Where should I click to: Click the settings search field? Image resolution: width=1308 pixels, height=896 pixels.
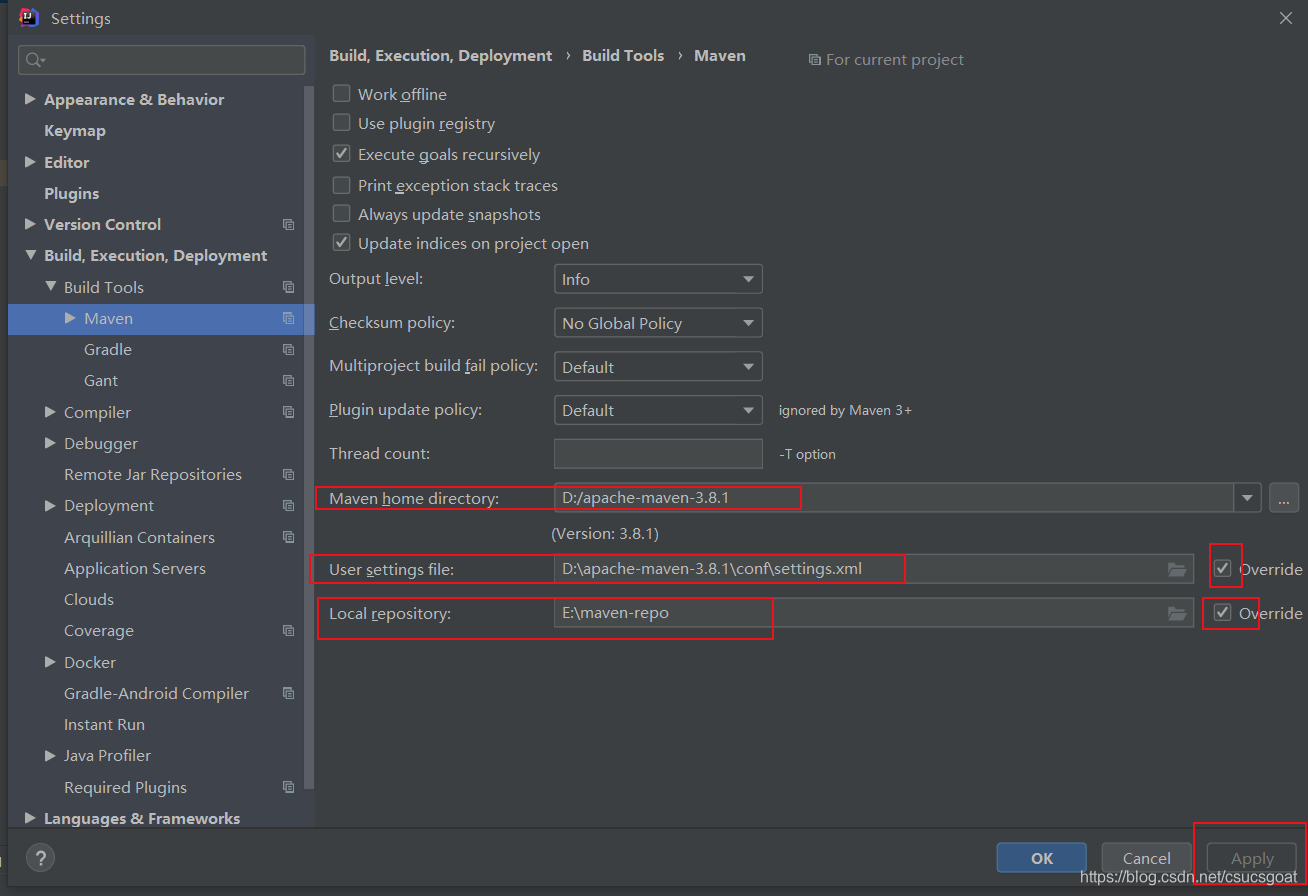(162, 60)
